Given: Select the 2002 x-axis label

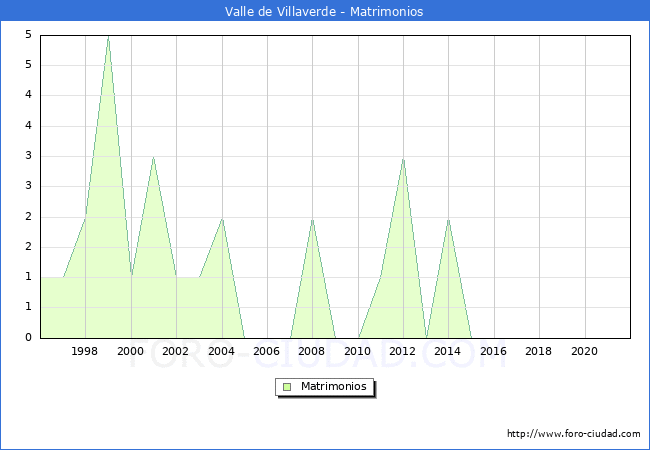Looking at the screenshot, I should coord(175,351).
